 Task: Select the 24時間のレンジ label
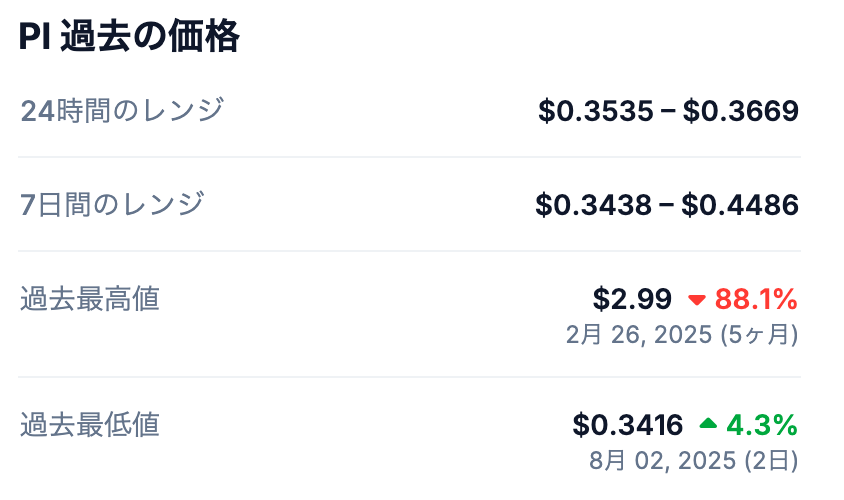(x=122, y=110)
